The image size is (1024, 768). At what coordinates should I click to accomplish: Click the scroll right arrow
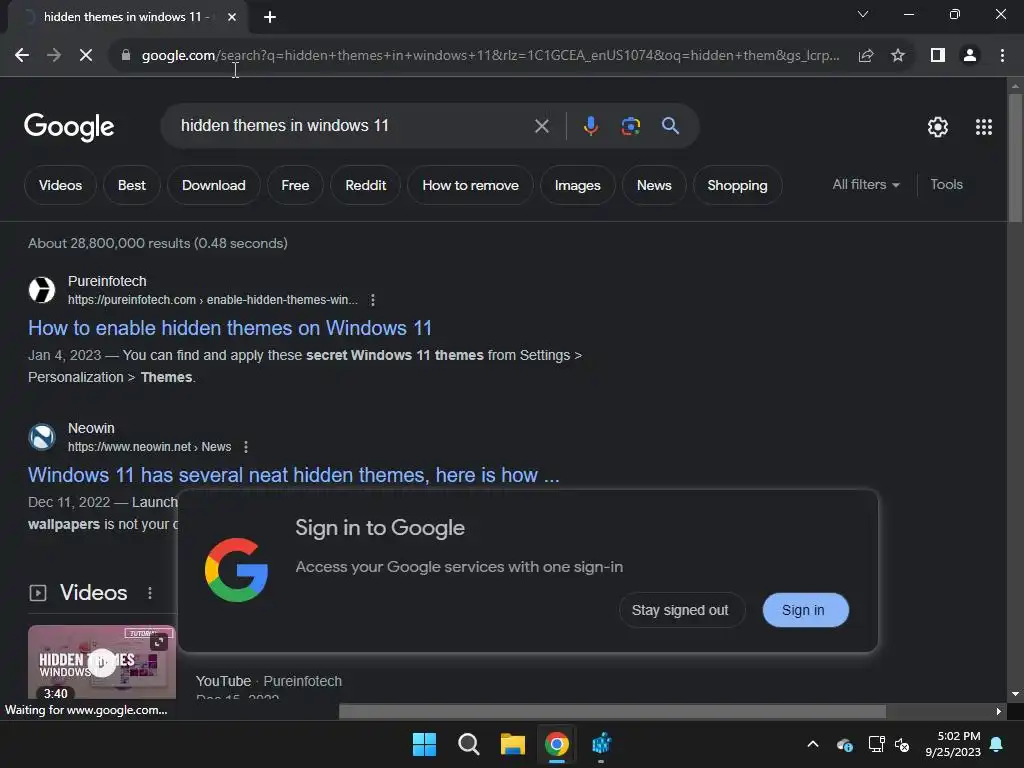pyautogui.click(x=999, y=711)
